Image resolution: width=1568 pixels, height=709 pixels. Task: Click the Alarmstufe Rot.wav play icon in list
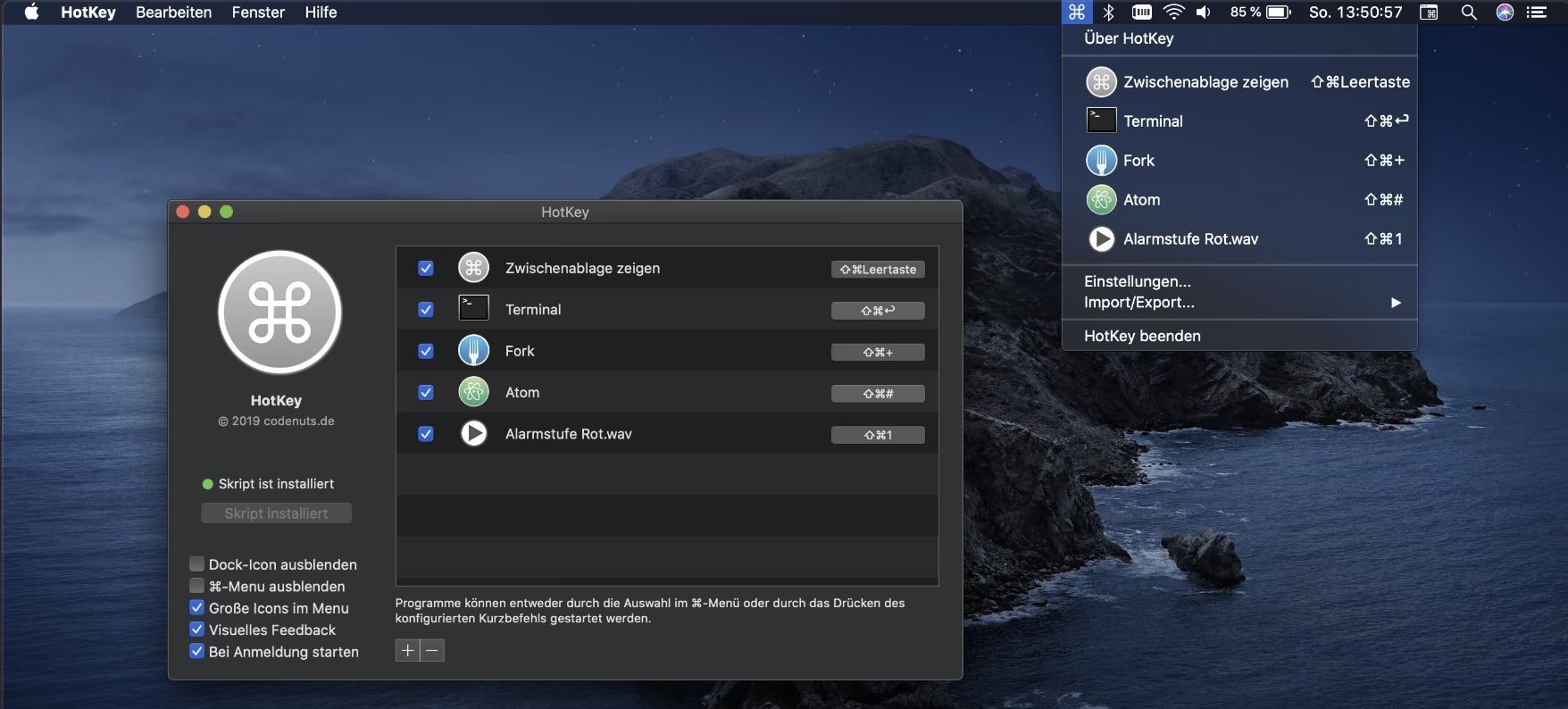click(474, 434)
